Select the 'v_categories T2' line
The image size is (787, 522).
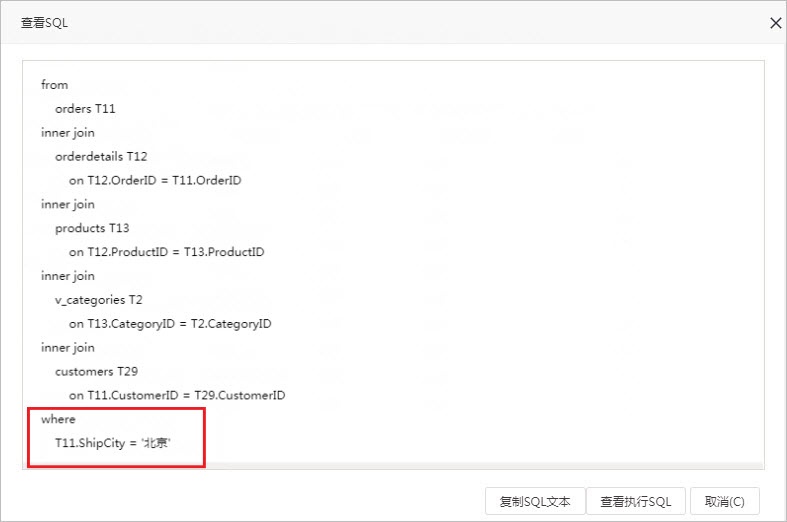coord(98,300)
